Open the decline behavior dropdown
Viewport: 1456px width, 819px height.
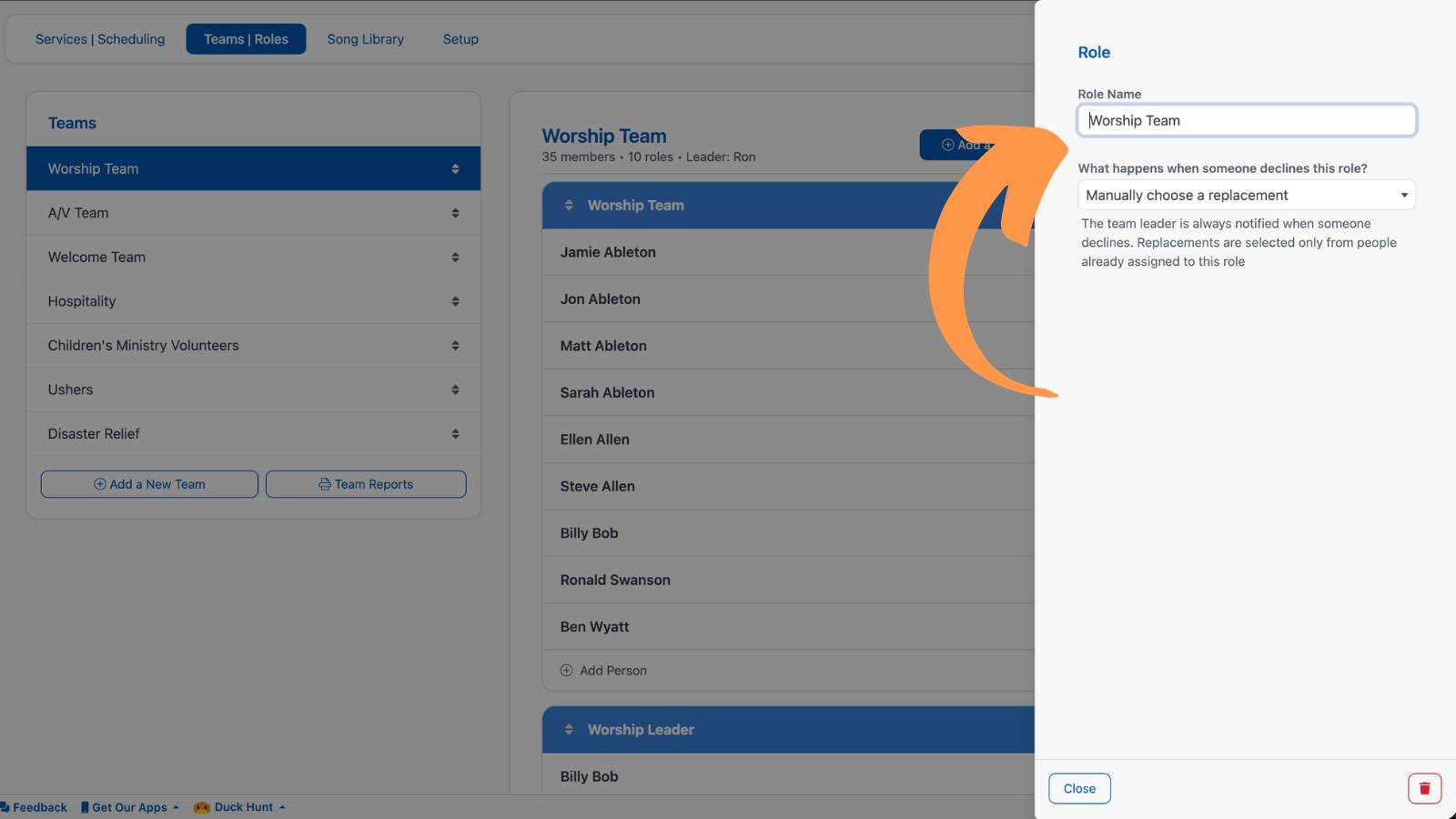click(1247, 196)
